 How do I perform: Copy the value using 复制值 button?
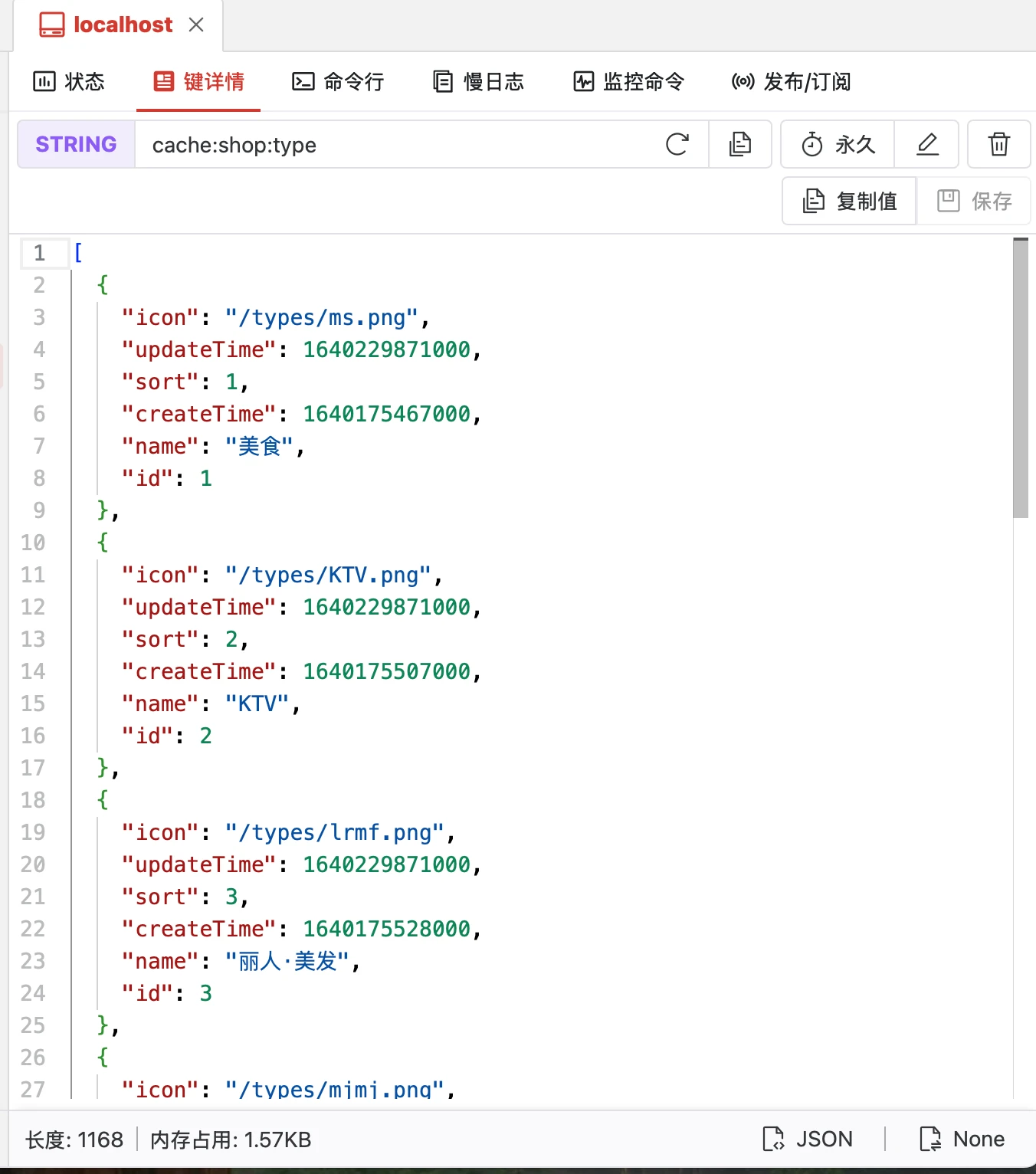click(848, 201)
